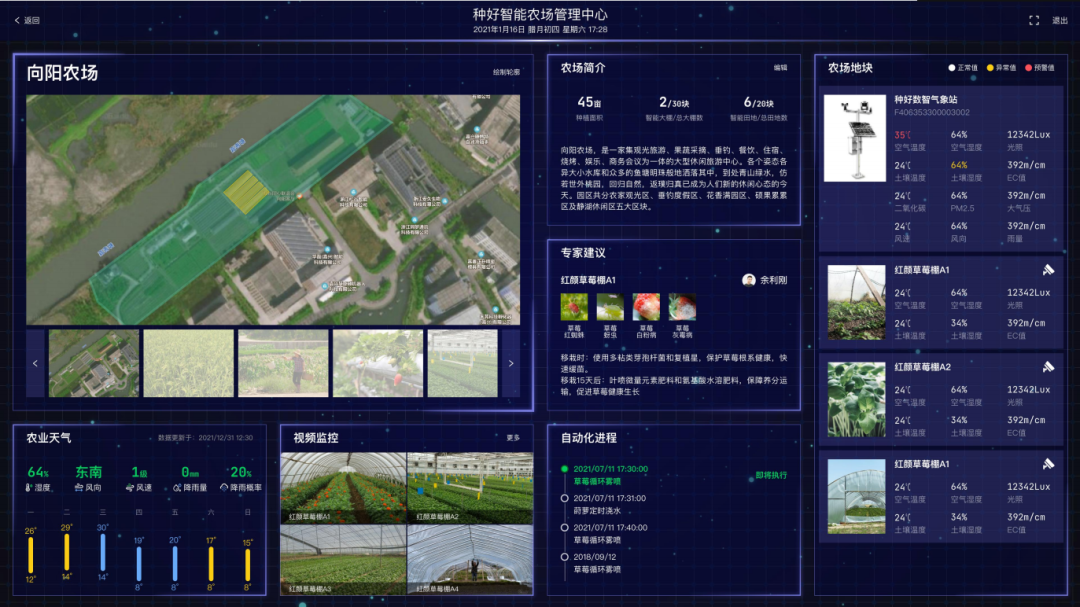Select the farmer picking thumbnail
Viewport: 1080px width, 607px height.
[283, 363]
